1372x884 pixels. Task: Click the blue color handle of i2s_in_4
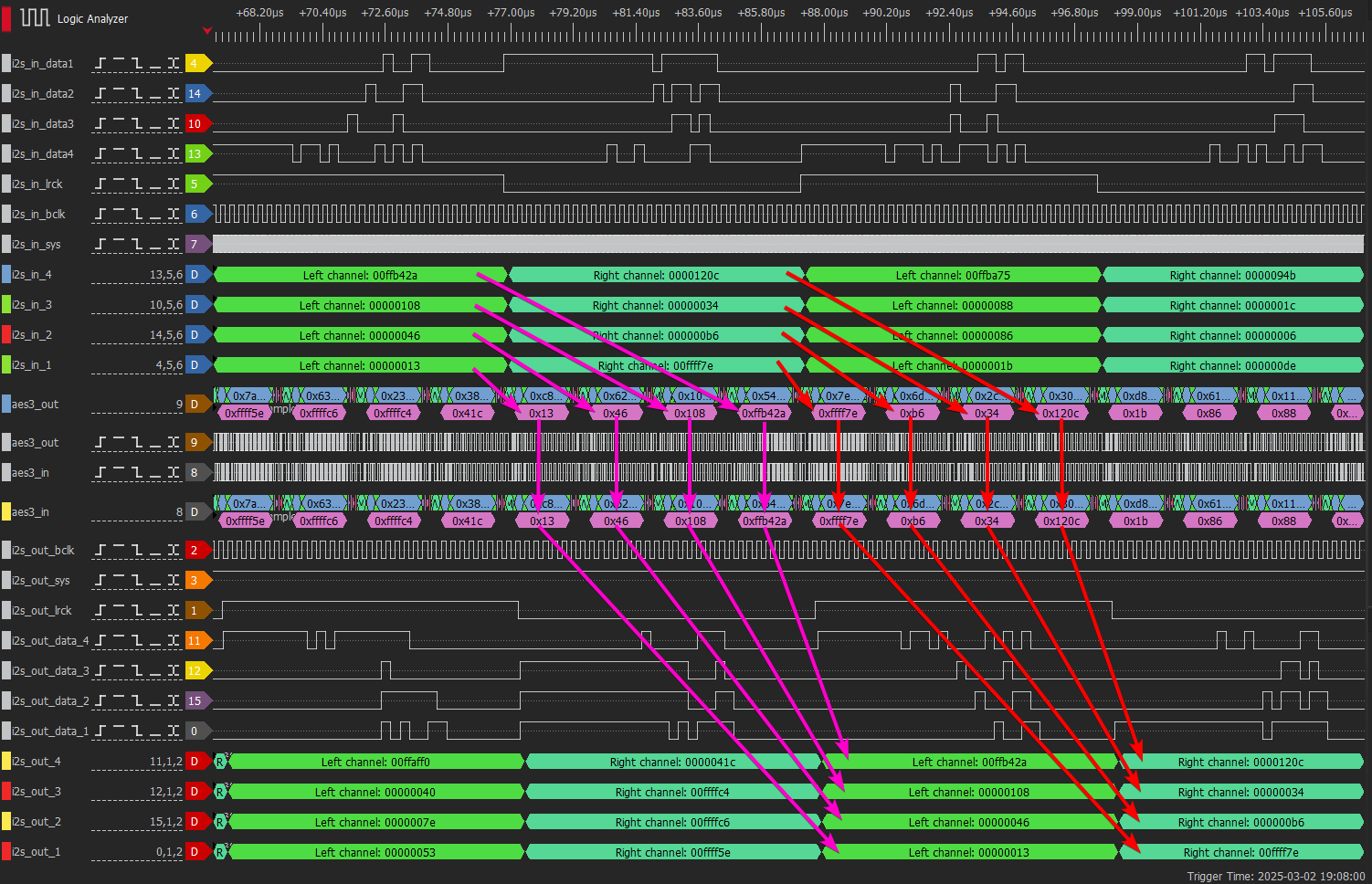(6, 275)
